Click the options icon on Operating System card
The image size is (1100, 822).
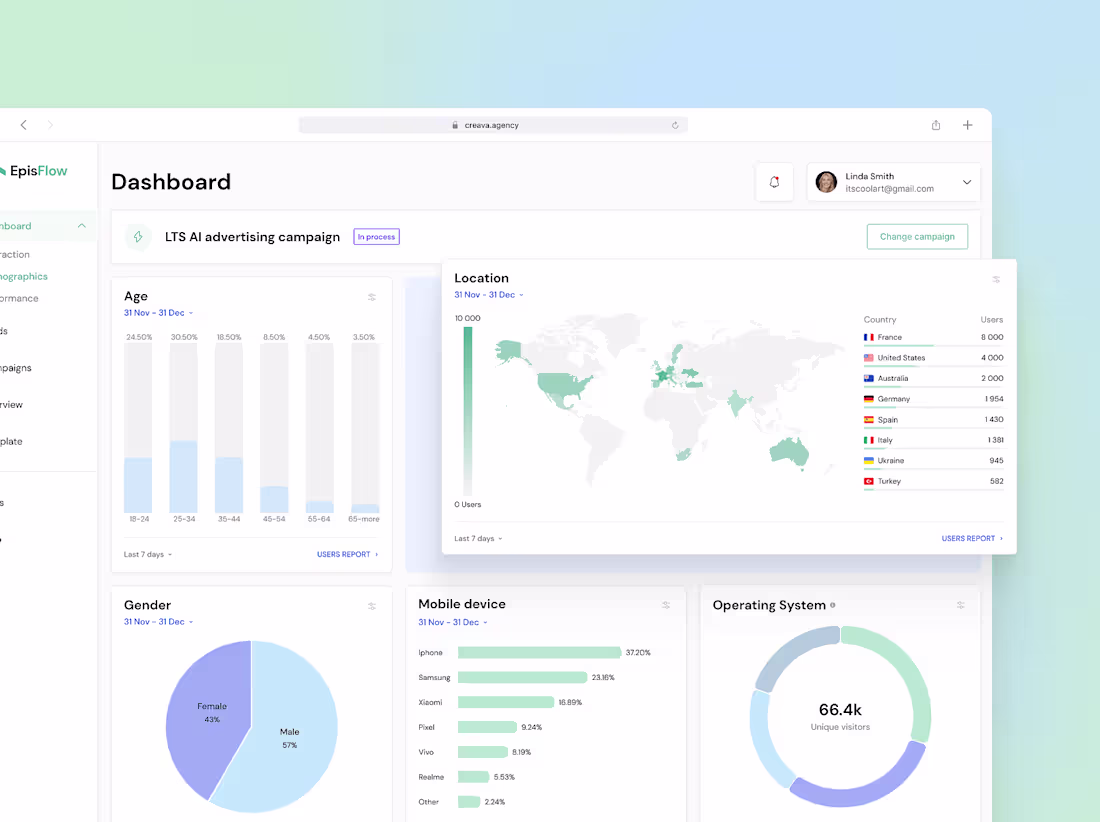pyautogui.click(x=960, y=605)
